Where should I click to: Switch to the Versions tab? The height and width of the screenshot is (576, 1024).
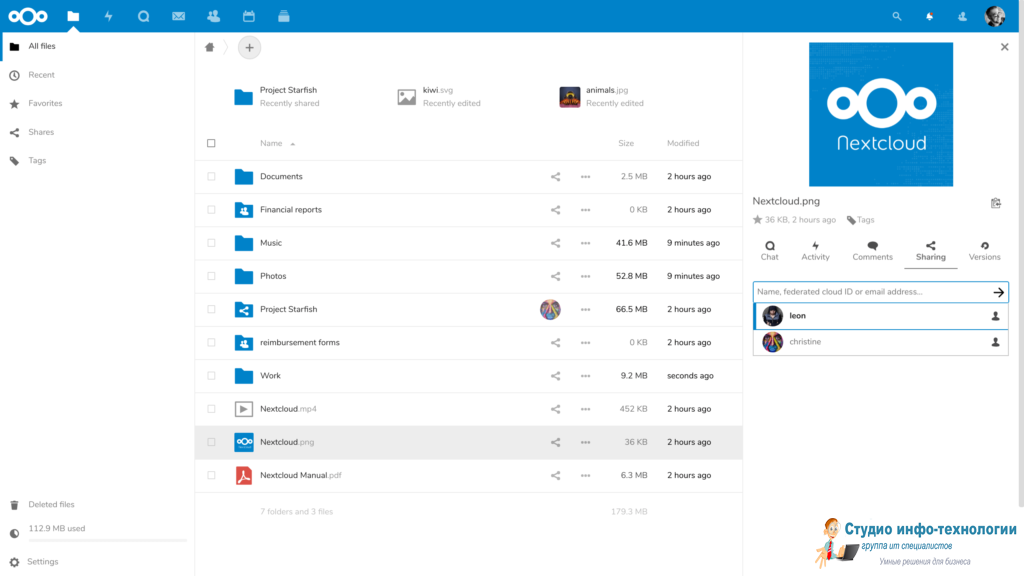984,251
